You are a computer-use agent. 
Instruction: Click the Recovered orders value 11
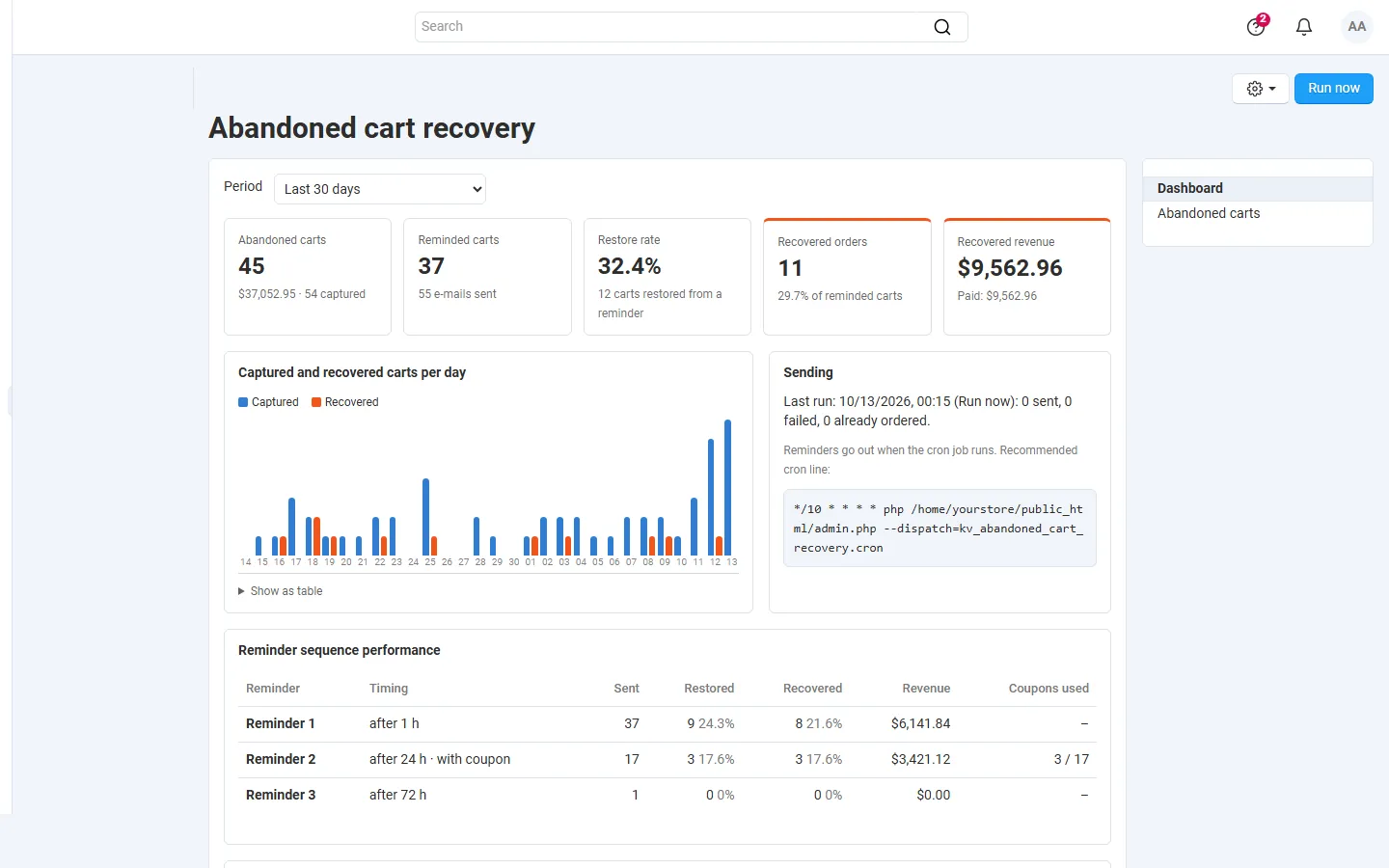coord(790,268)
